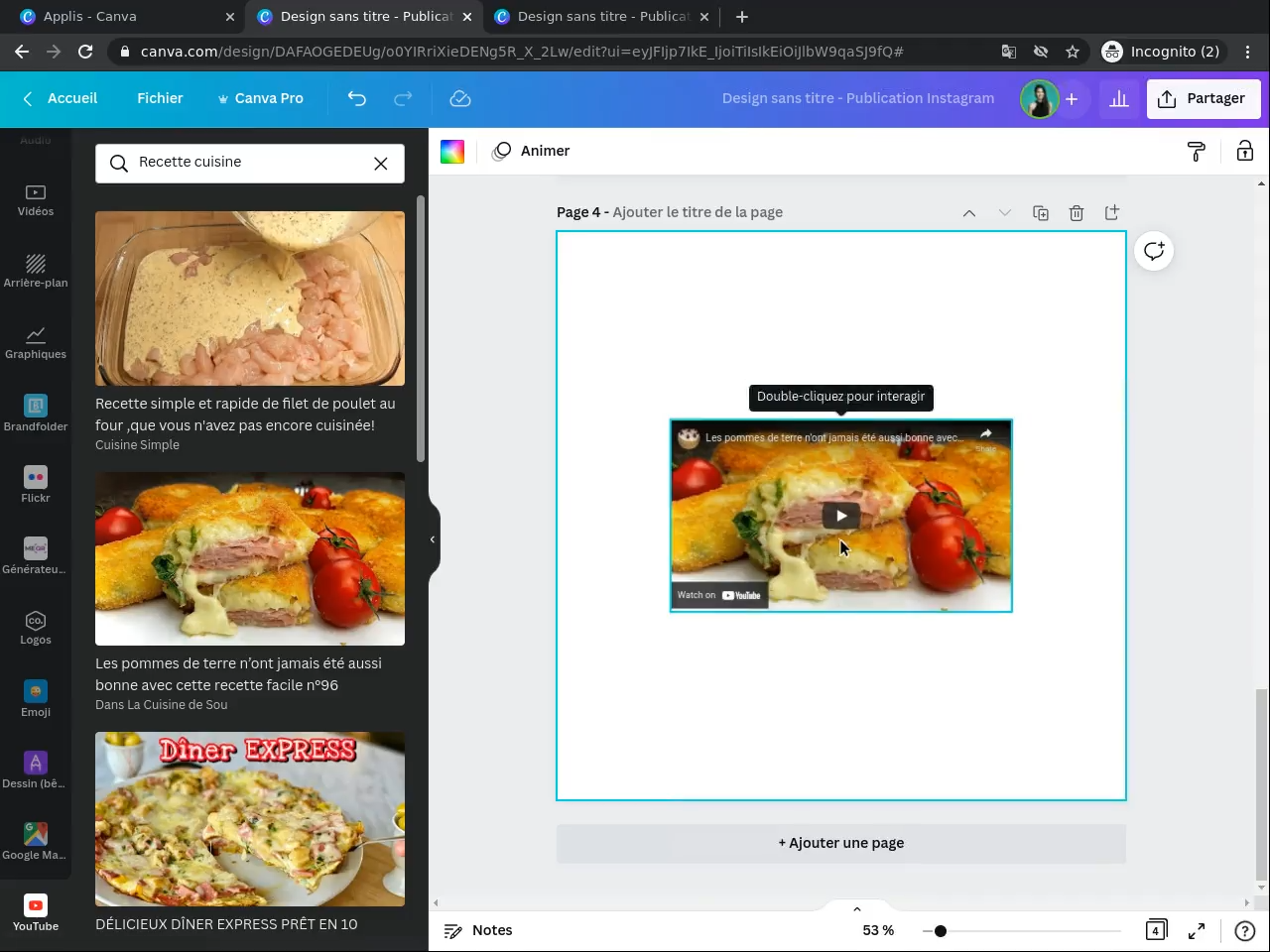Duplicate page 4 using the copy icon
This screenshot has height=952, width=1270.
(x=1041, y=212)
